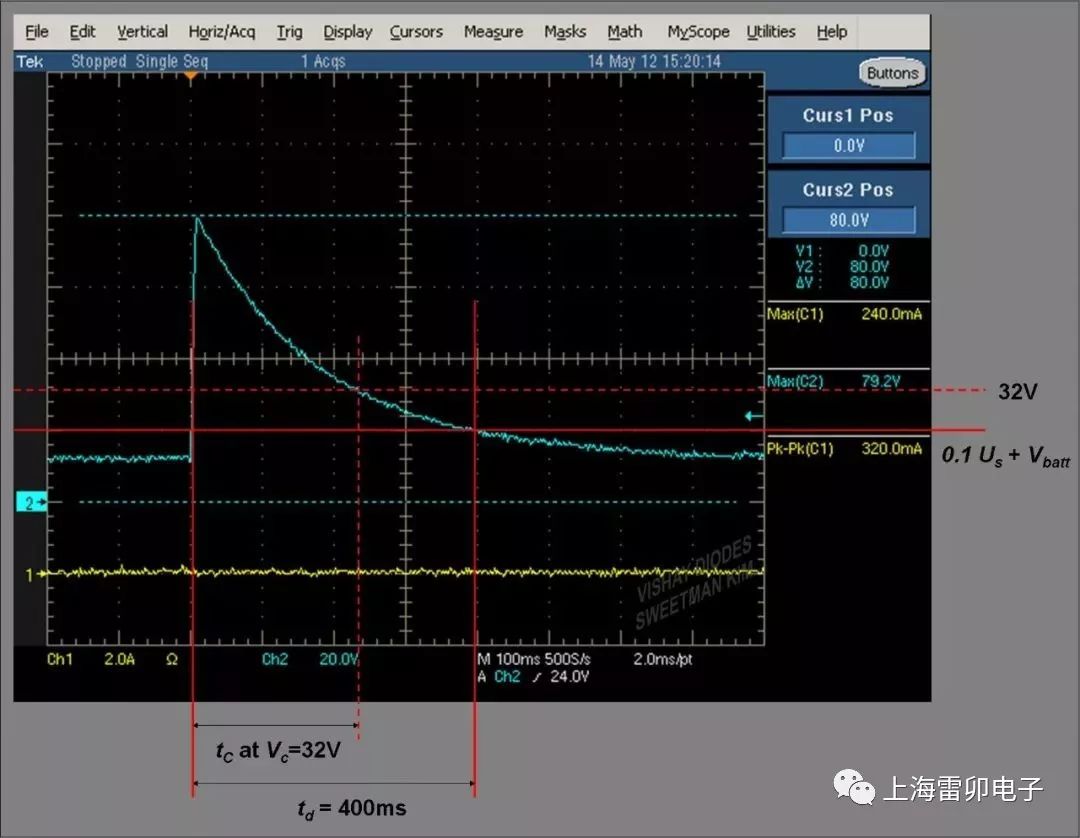Screen dimensions: 1080x838
Task: Click the cyan trigger level arrow
Action: coord(754,416)
